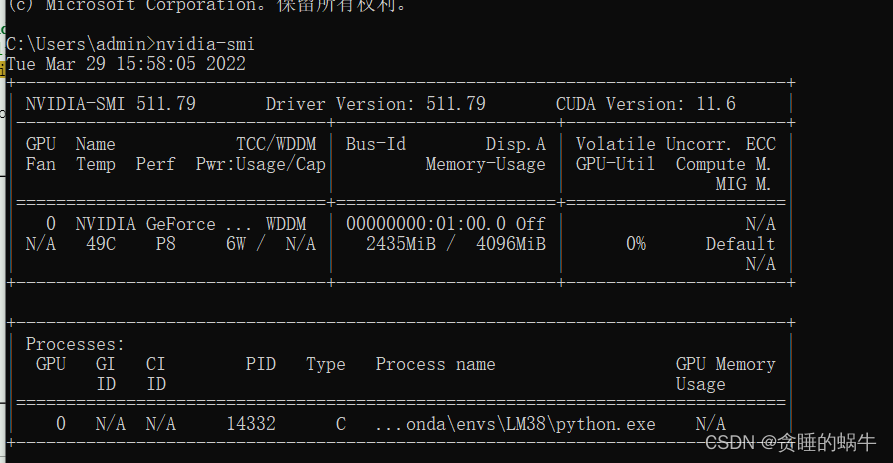Viewport: 893px width, 463px height.
Task: Click the Default compute mode text
Action: click(740, 244)
